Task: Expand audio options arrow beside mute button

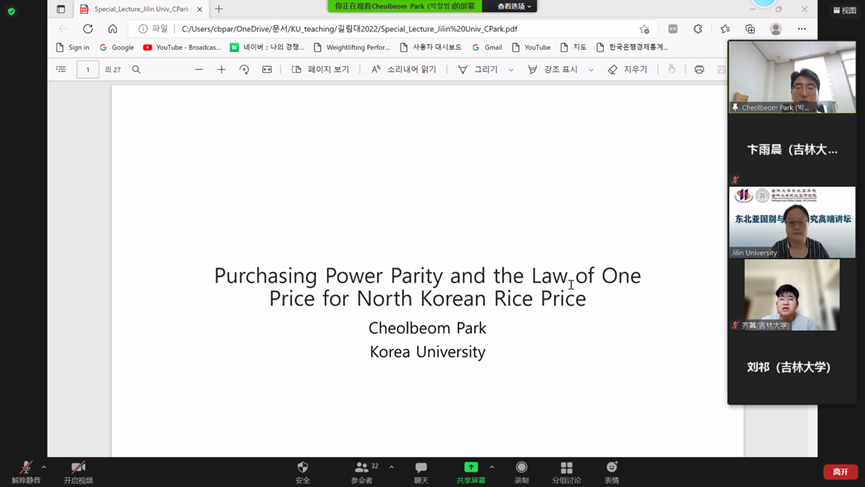Action: [44, 467]
